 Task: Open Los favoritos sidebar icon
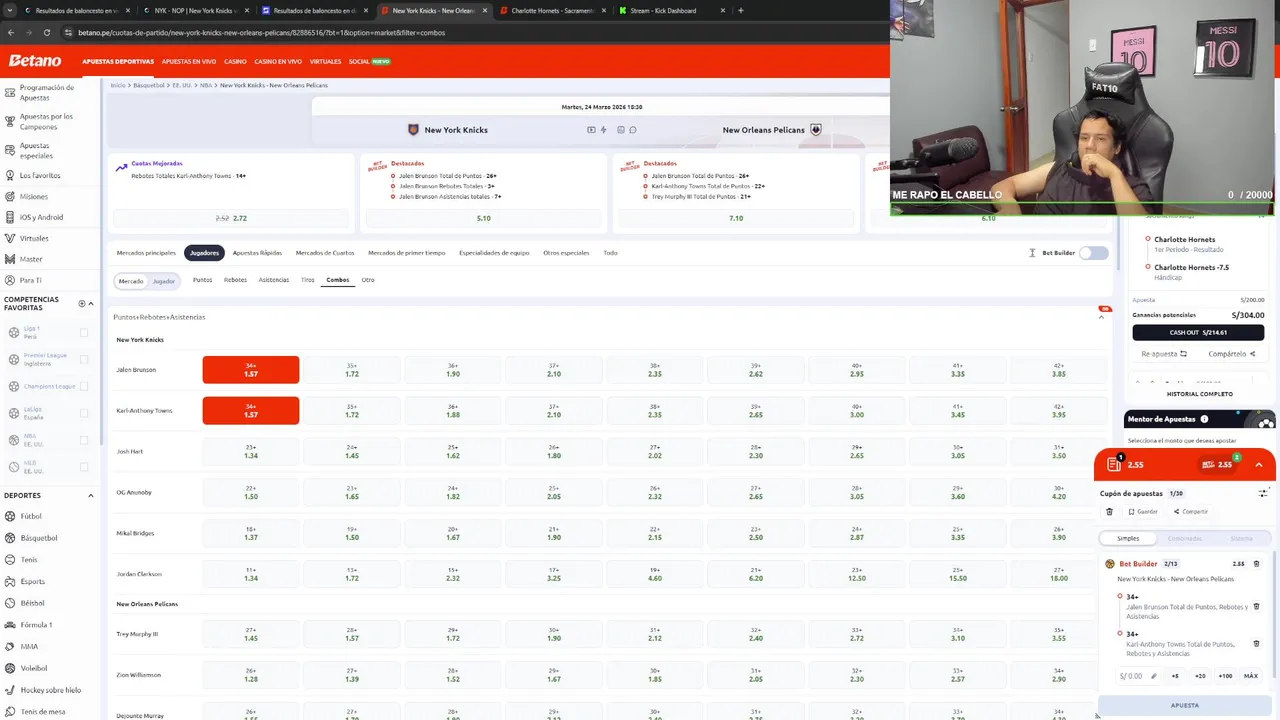click(9, 175)
